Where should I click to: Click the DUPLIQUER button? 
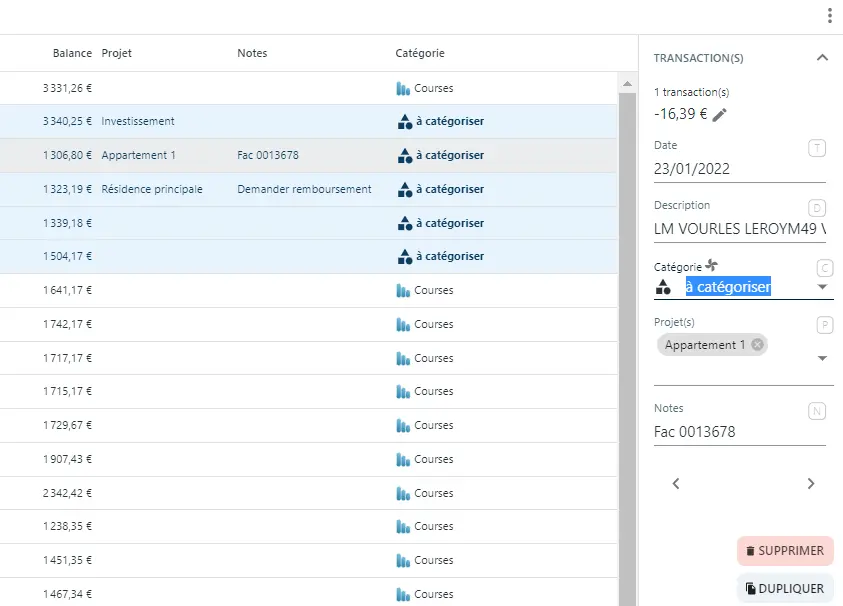[786, 588]
